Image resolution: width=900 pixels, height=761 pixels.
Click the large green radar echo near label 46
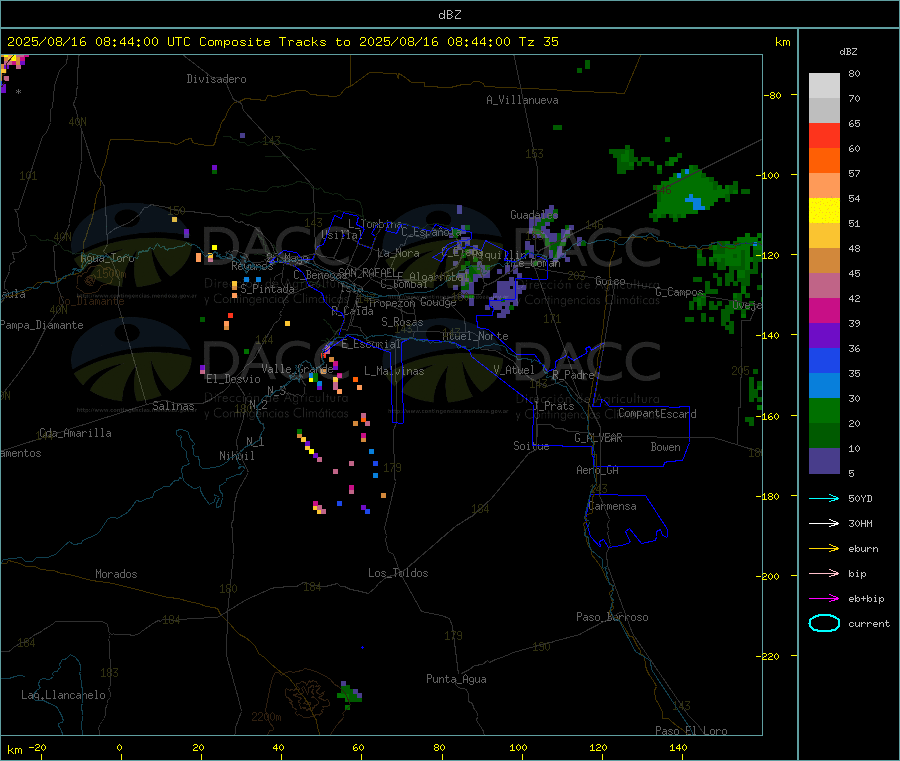click(x=692, y=195)
